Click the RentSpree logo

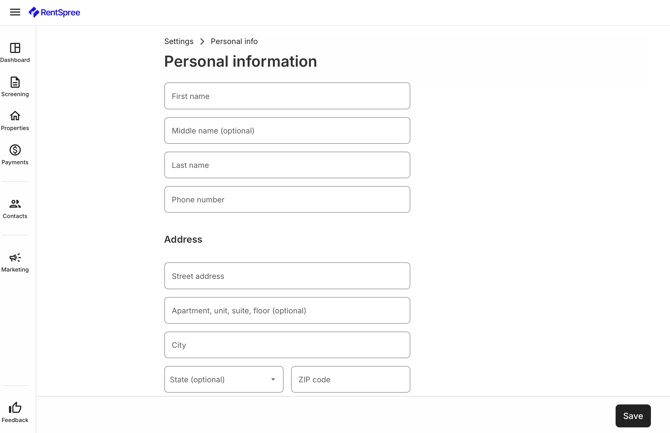coord(54,12)
